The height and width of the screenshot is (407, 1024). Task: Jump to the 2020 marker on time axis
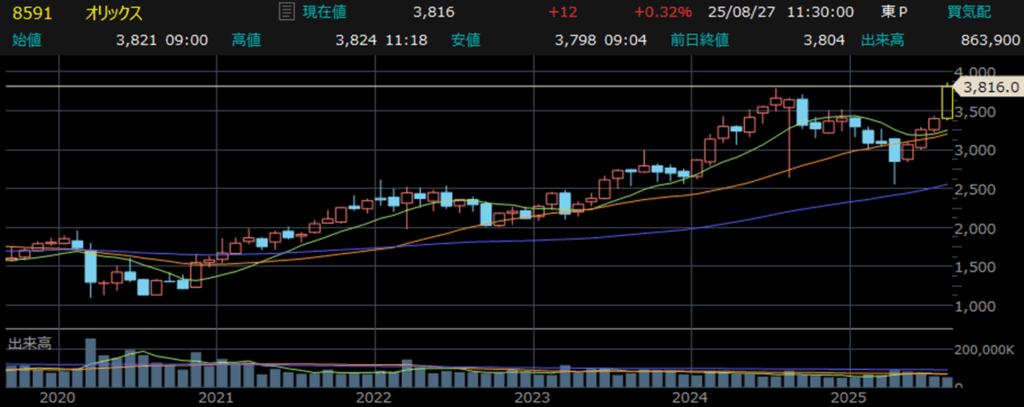coord(60,397)
